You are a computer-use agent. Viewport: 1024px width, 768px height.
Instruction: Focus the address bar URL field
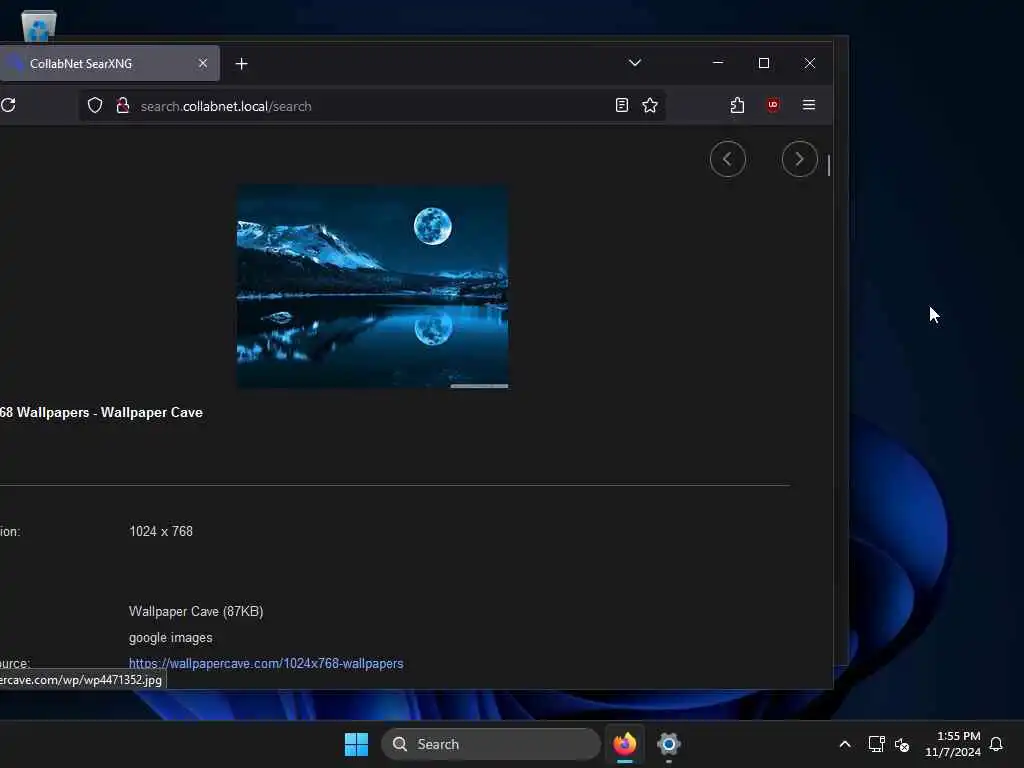pos(372,106)
